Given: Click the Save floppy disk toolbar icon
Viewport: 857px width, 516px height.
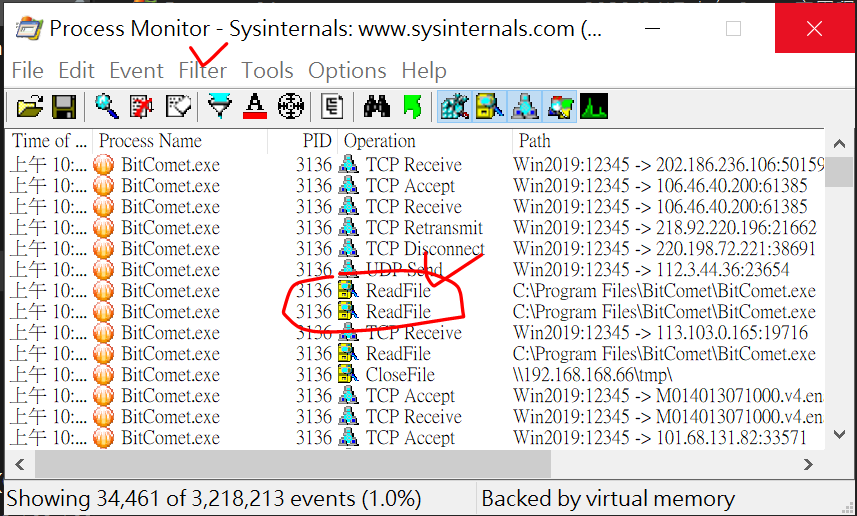Looking at the screenshot, I should coord(64,107).
